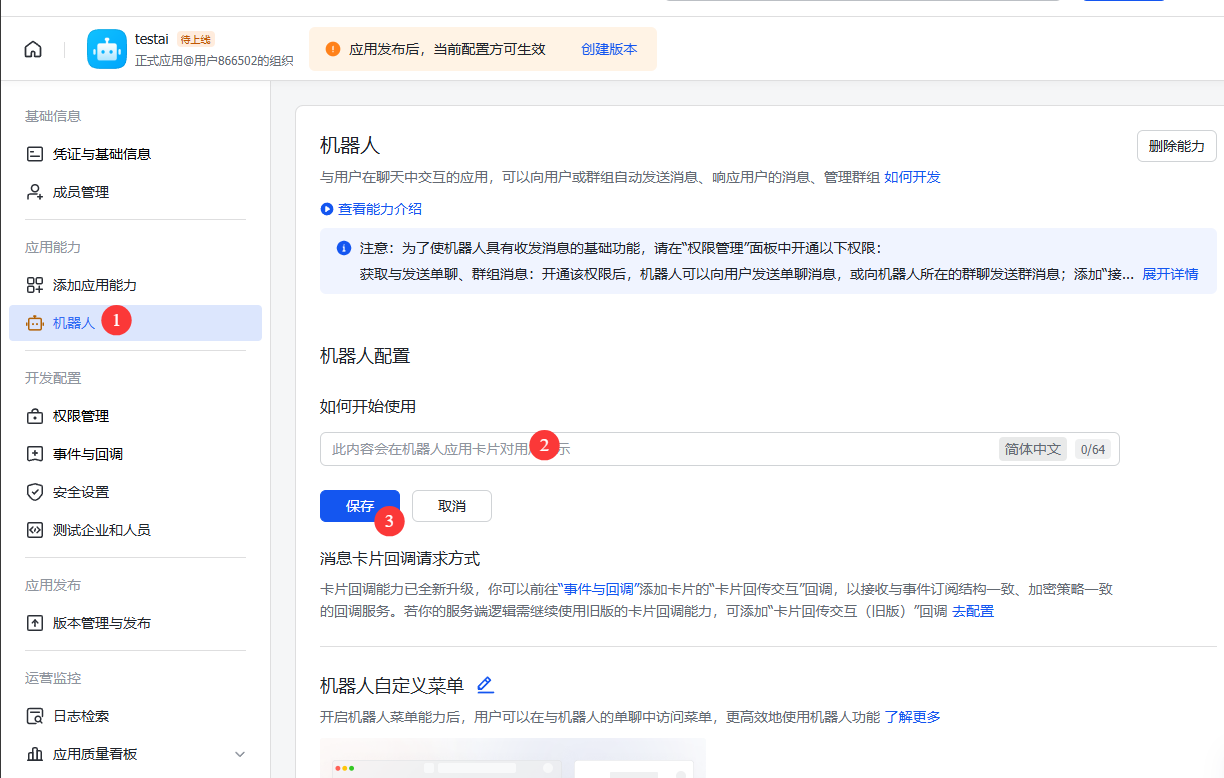Select the 凭证与基础信息 sidebar icon
This screenshot has height=778, width=1224.
[34, 153]
